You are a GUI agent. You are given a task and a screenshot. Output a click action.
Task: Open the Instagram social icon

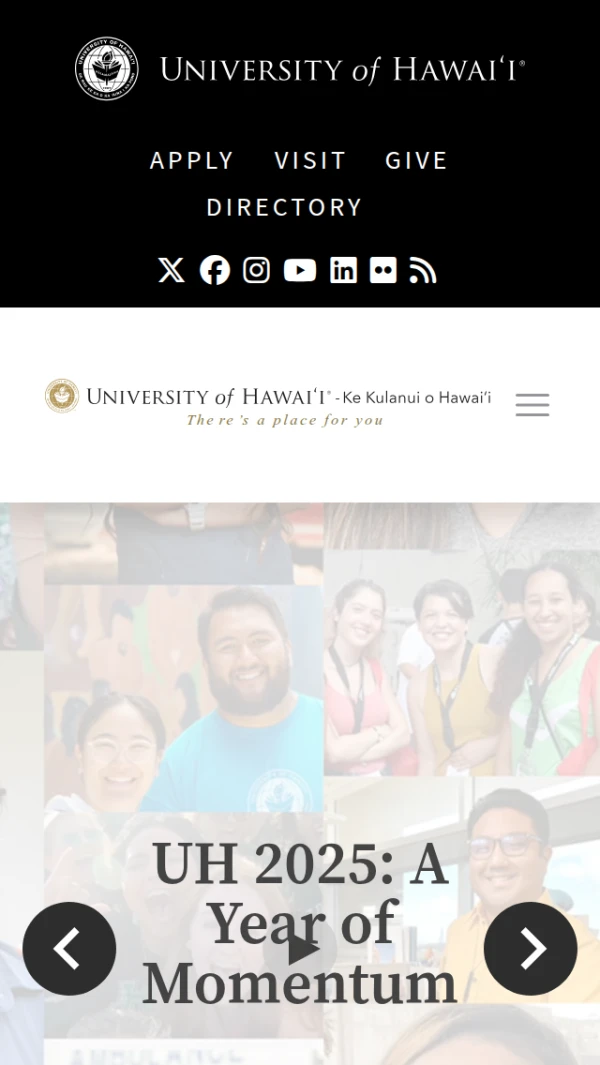[257, 270]
